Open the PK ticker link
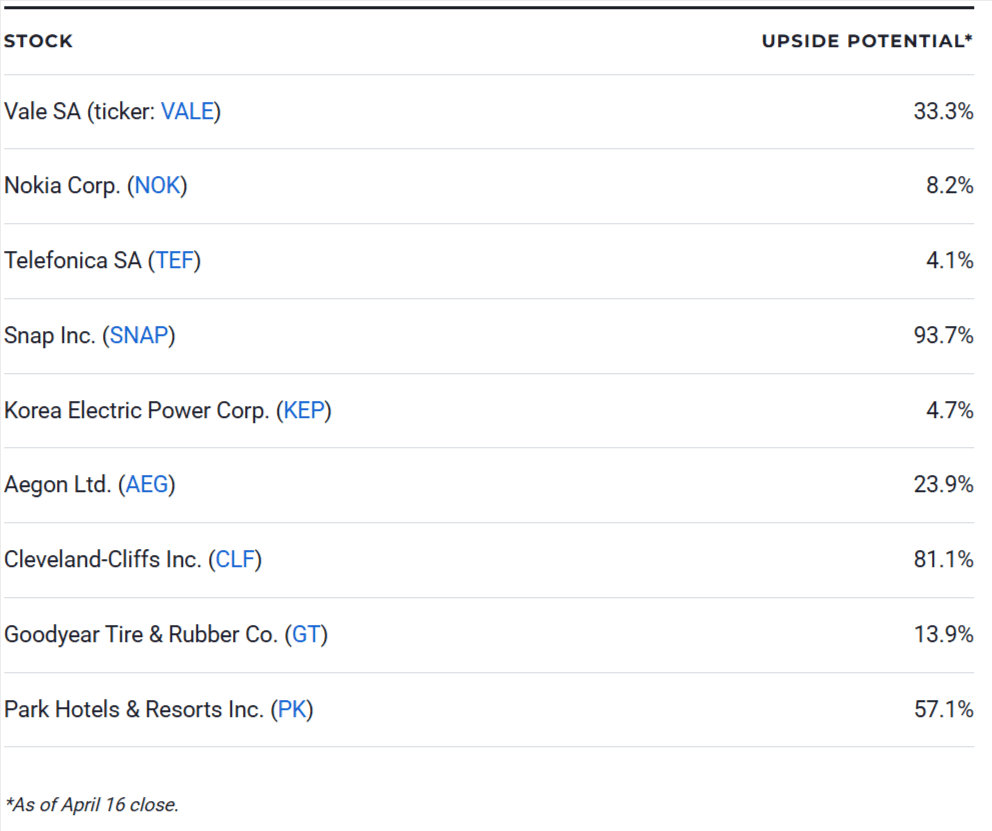This screenshot has height=831, width=992. [x=292, y=710]
